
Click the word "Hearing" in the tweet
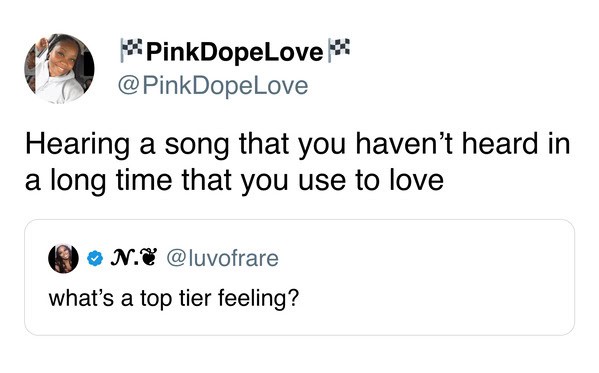click(78, 145)
